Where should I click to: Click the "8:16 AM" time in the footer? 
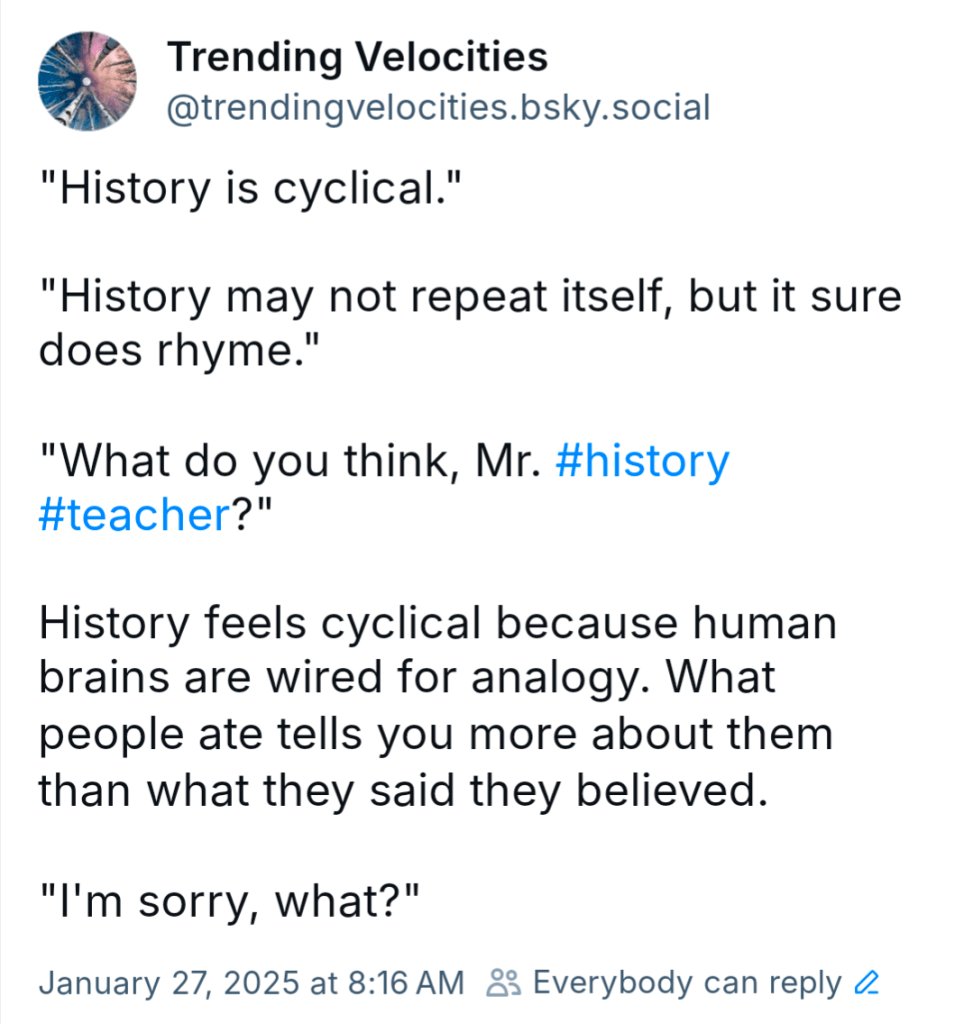click(407, 984)
